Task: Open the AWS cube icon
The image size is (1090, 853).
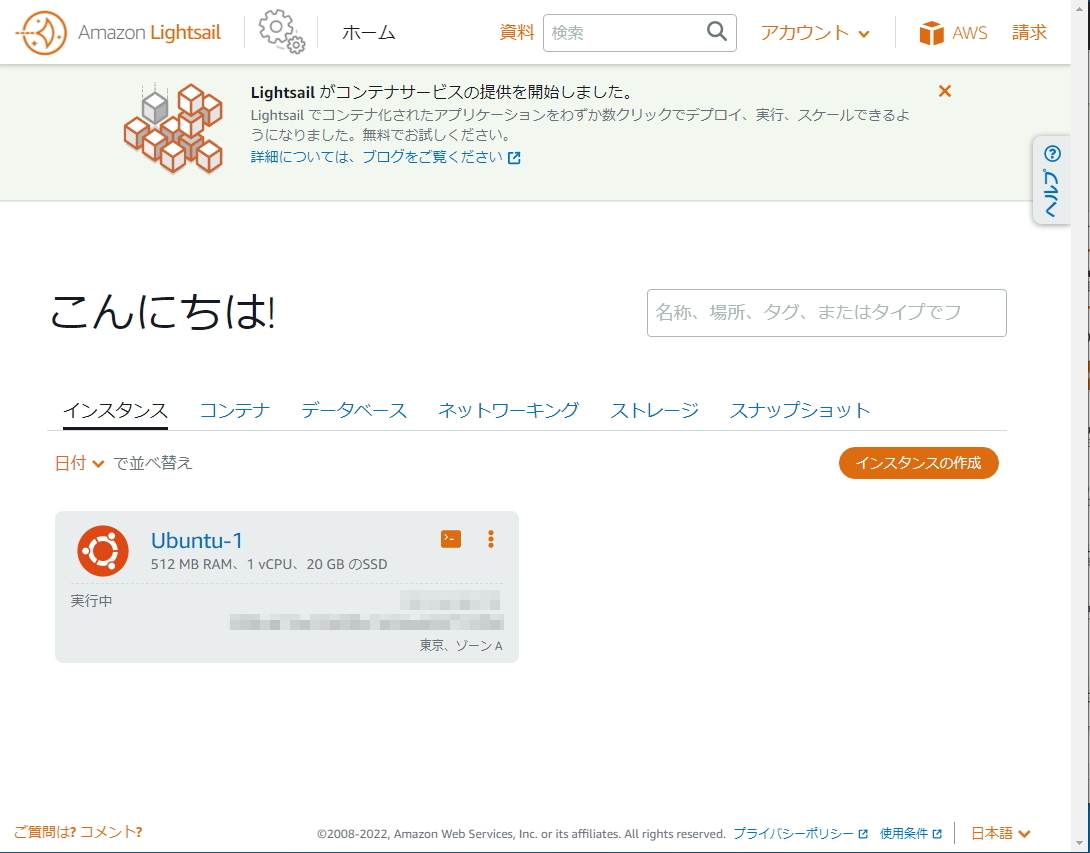Action: click(932, 33)
